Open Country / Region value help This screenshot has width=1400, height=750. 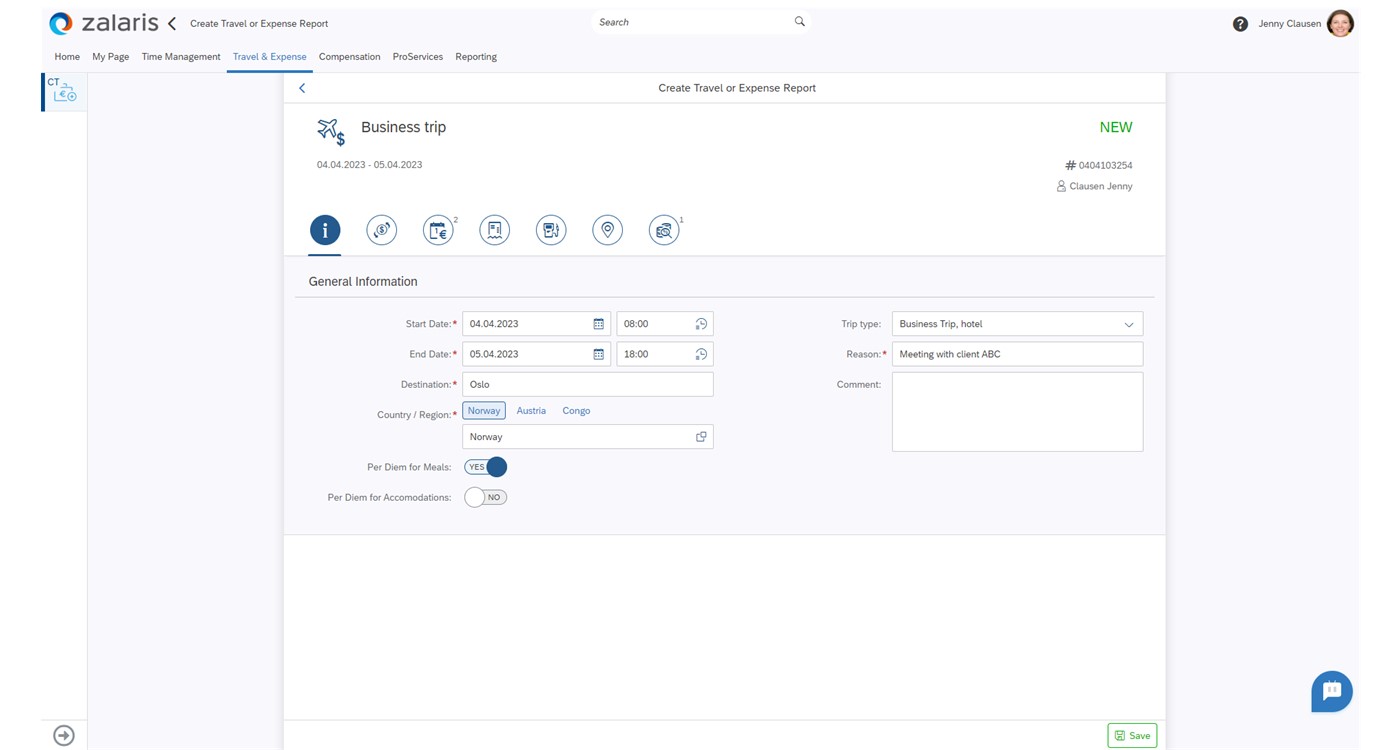pyautogui.click(x=701, y=437)
